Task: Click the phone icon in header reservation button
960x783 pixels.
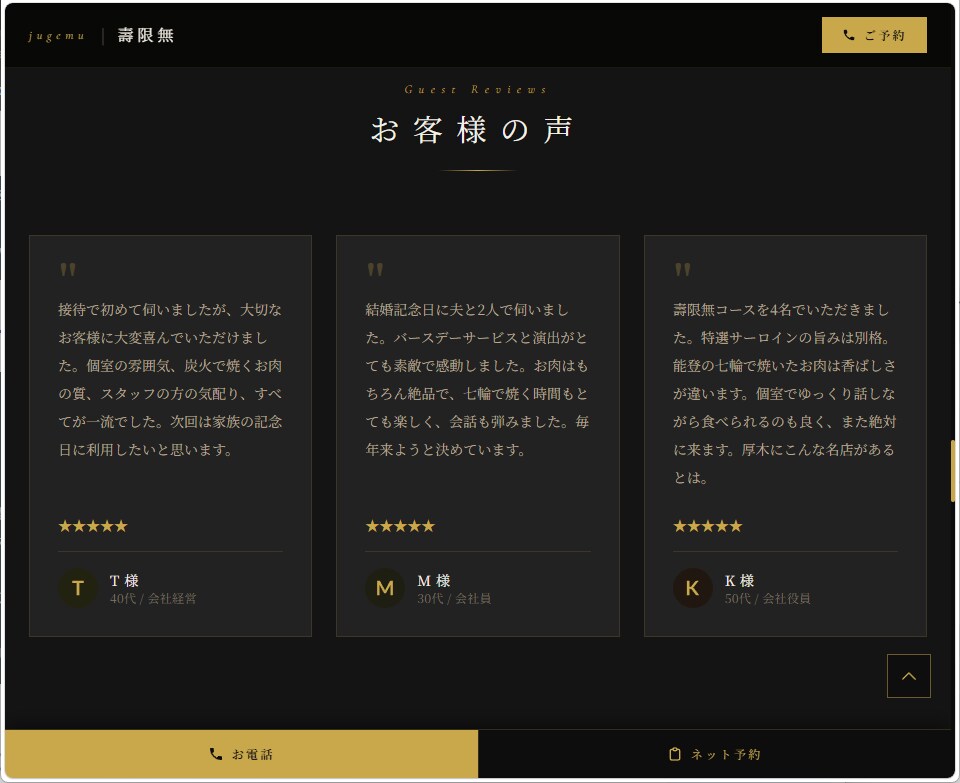Action: pyautogui.click(x=849, y=35)
